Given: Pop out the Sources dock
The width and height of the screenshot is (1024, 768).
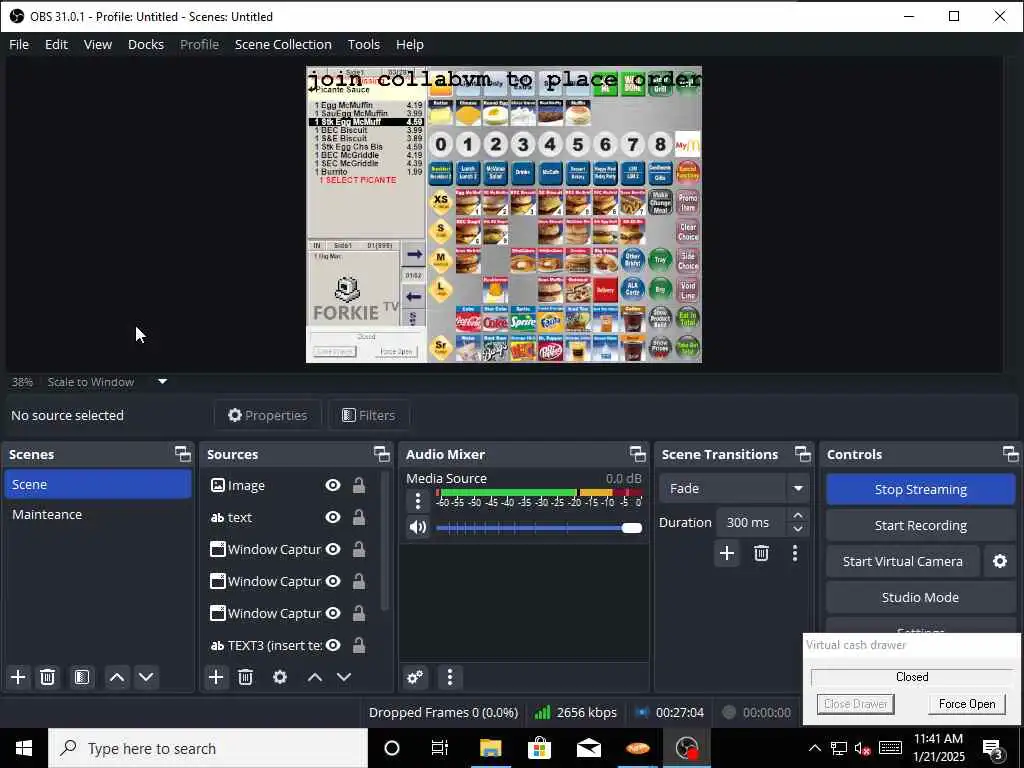Looking at the screenshot, I should [x=381, y=454].
